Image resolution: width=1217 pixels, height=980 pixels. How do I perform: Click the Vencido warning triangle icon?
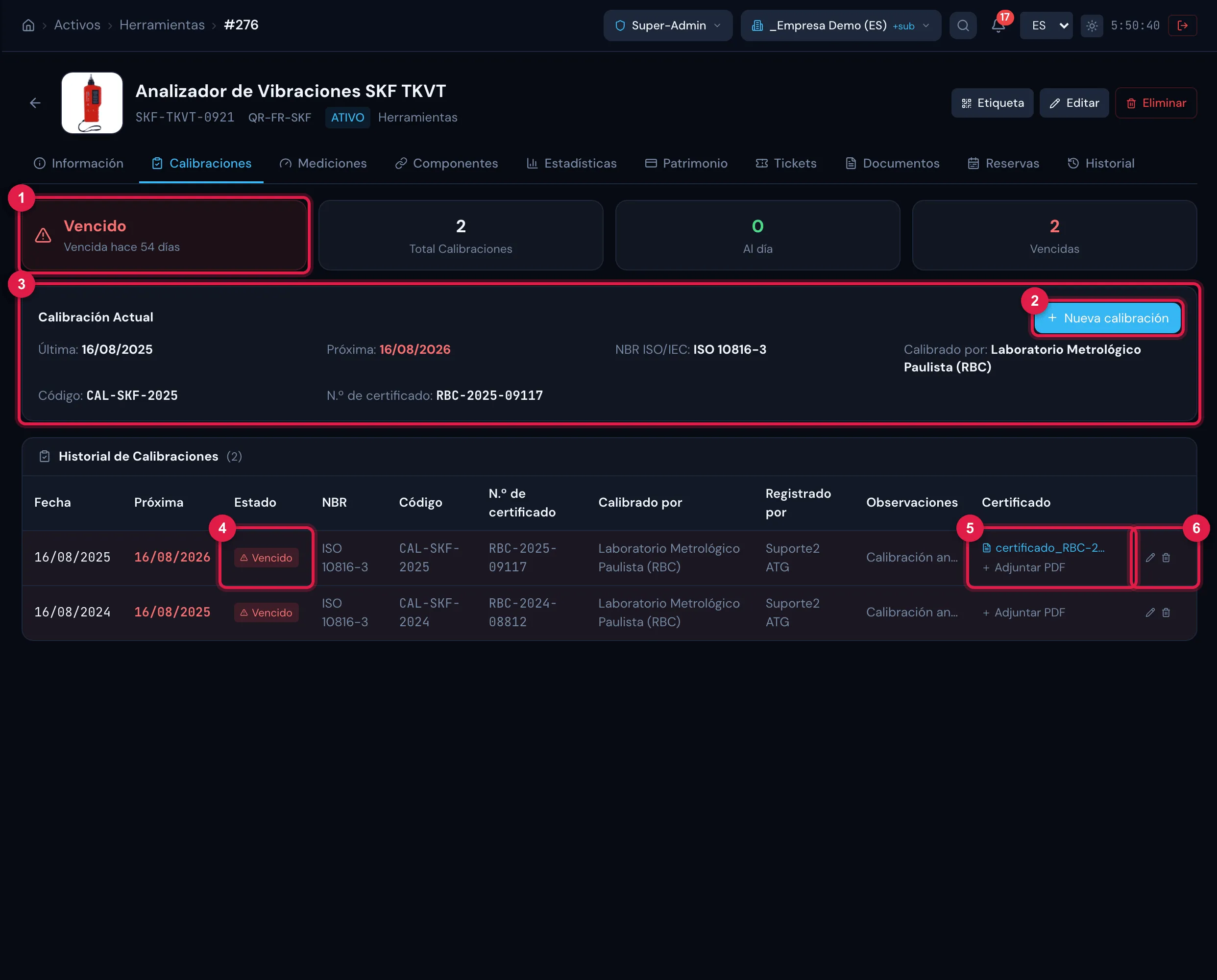[x=43, y=236]
